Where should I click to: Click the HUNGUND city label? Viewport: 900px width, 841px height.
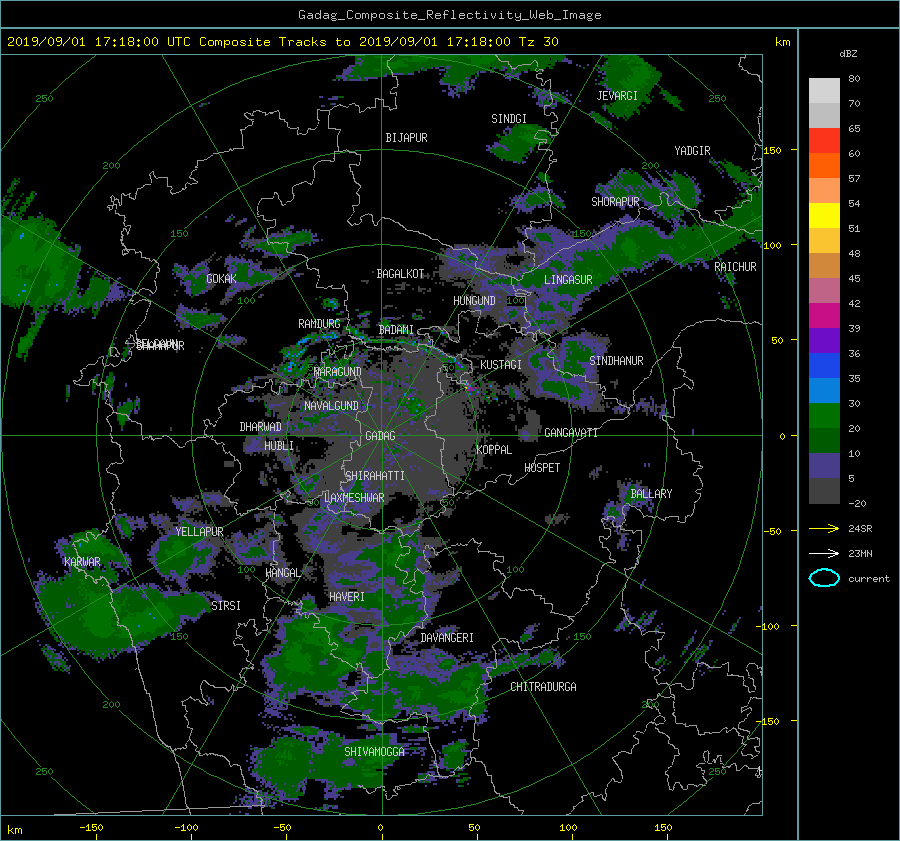474,301
